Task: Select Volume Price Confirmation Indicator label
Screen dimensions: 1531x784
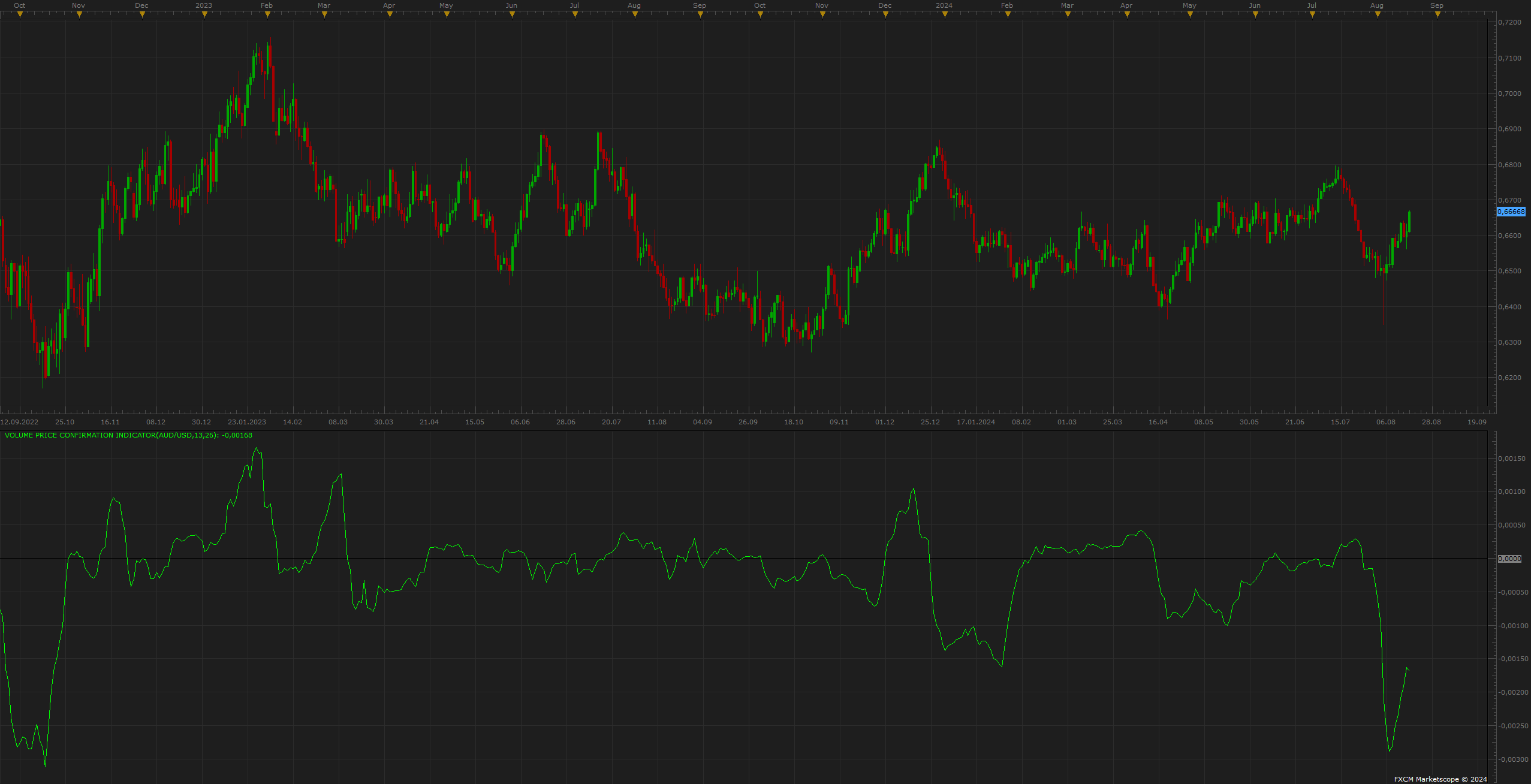Action: click(x=128, y=435)
